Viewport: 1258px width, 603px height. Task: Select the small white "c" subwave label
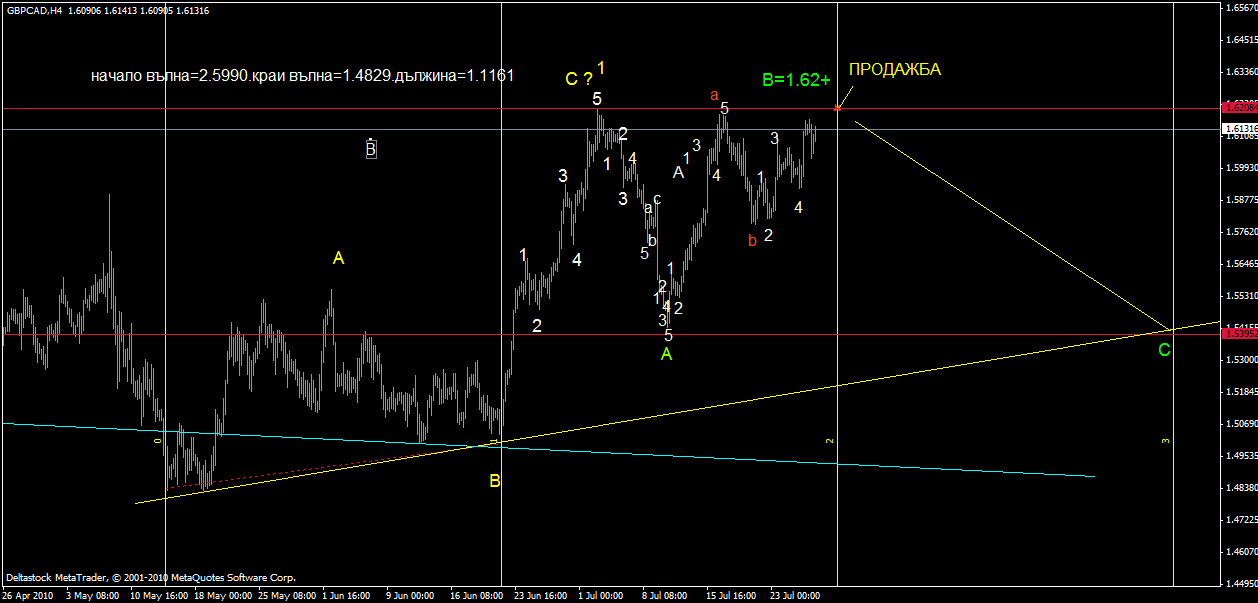coord(657,199)
